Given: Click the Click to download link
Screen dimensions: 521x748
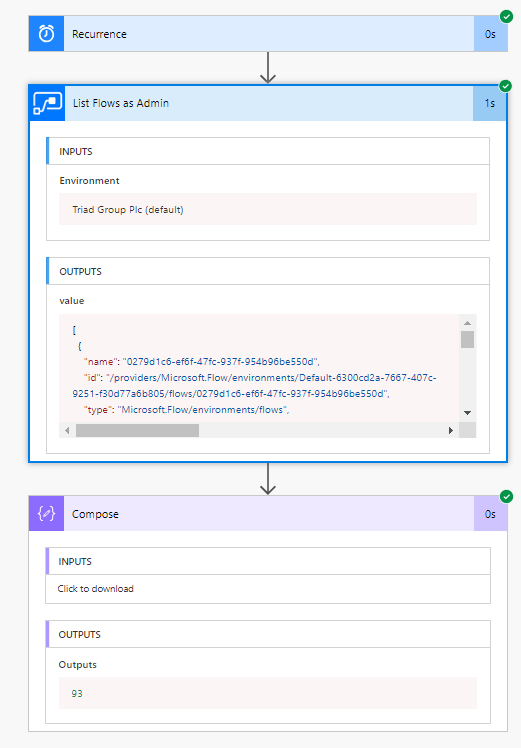Looking at the screenshot, I should point(95,589).
